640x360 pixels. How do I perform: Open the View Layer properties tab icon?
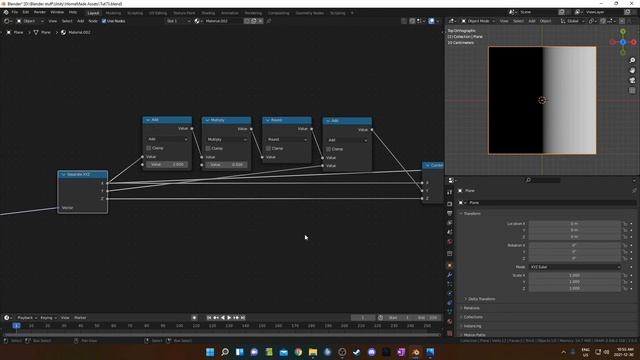click(450, 223)
